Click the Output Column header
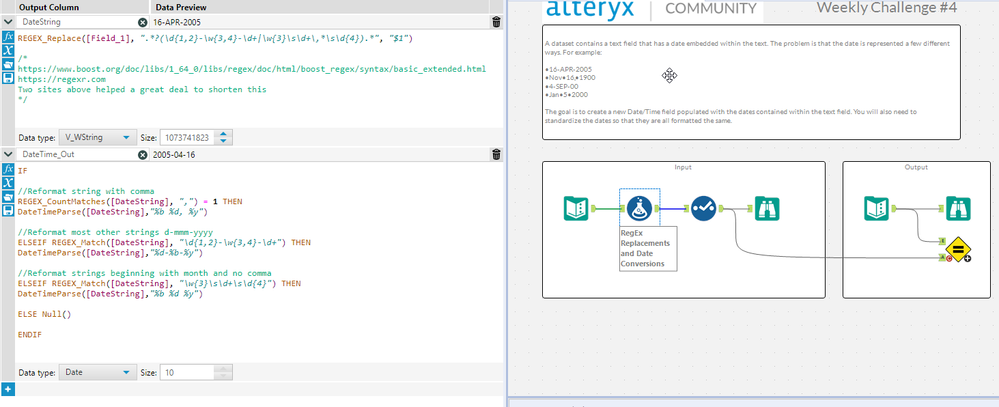Viewport: 999px width, 407px height. [49, 8]
